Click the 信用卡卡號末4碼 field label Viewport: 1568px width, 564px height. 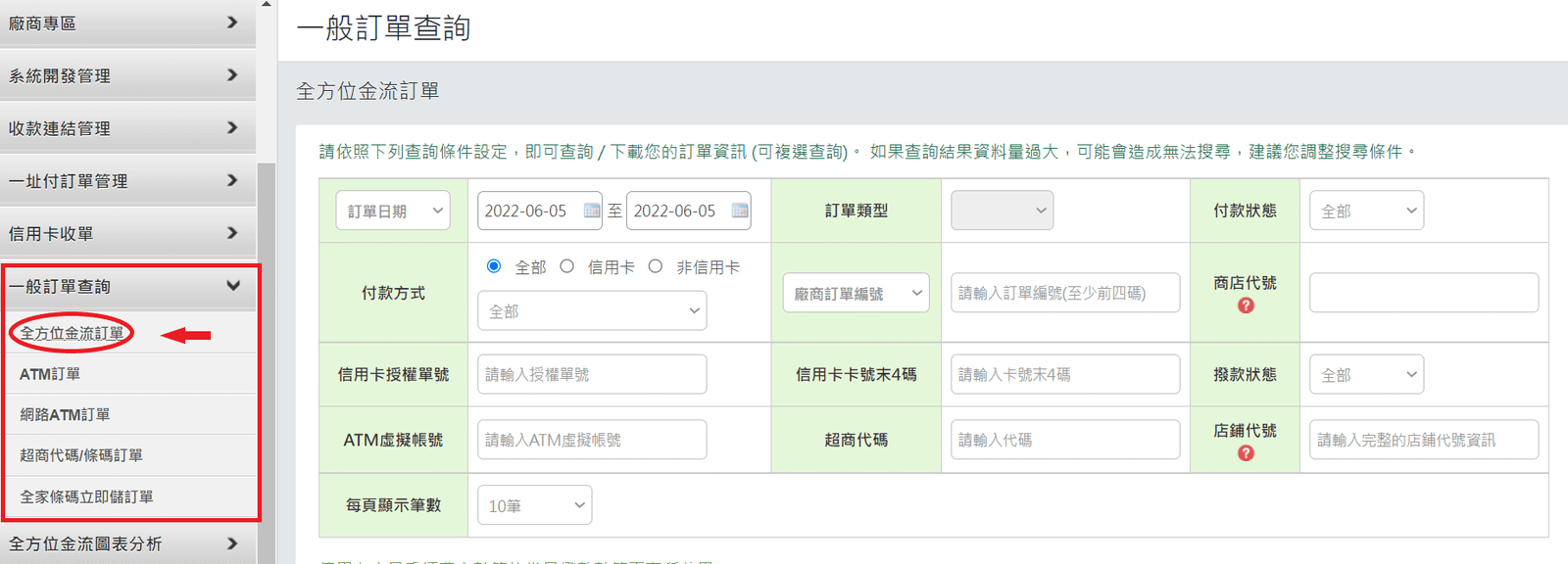[857, 374]
